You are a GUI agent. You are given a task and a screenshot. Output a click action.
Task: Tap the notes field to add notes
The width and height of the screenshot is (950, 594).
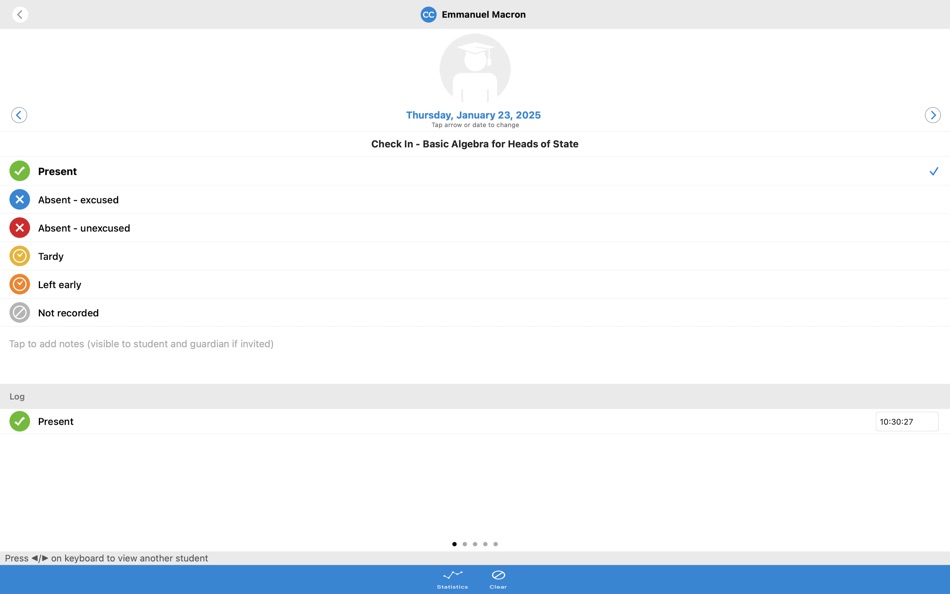(x=475, y=355)
